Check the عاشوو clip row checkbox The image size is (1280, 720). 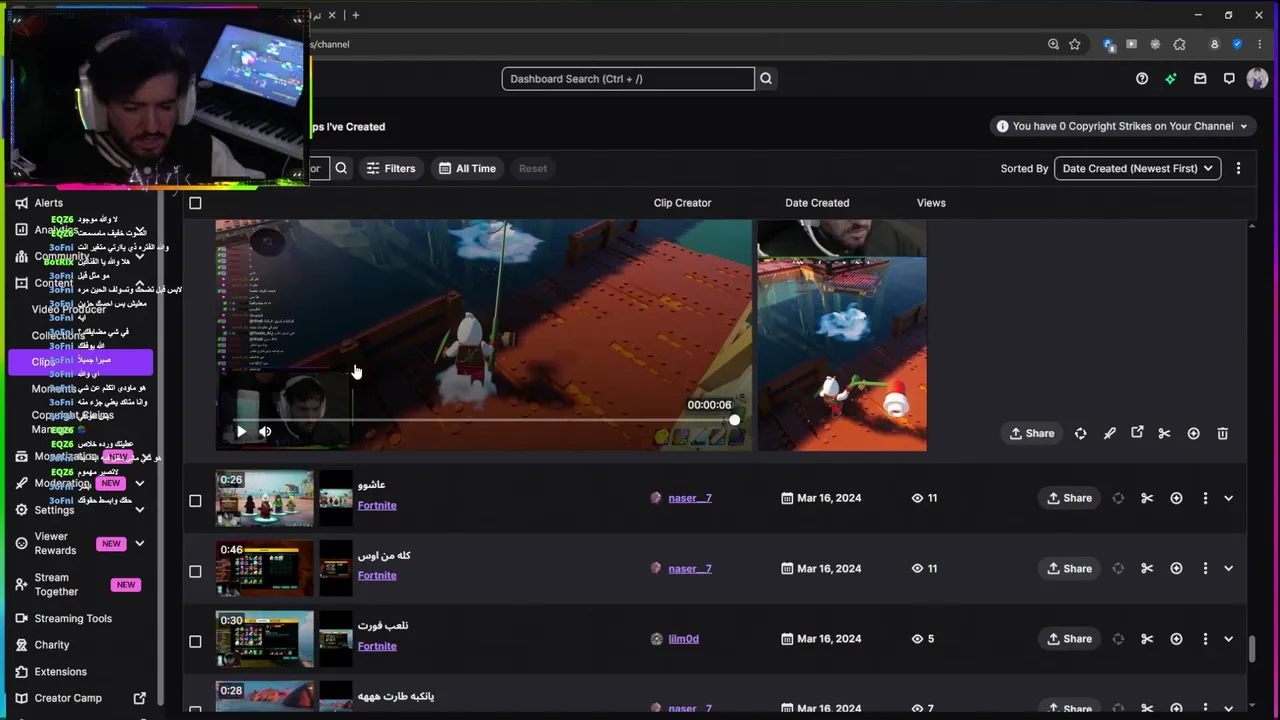pos(195,500)
